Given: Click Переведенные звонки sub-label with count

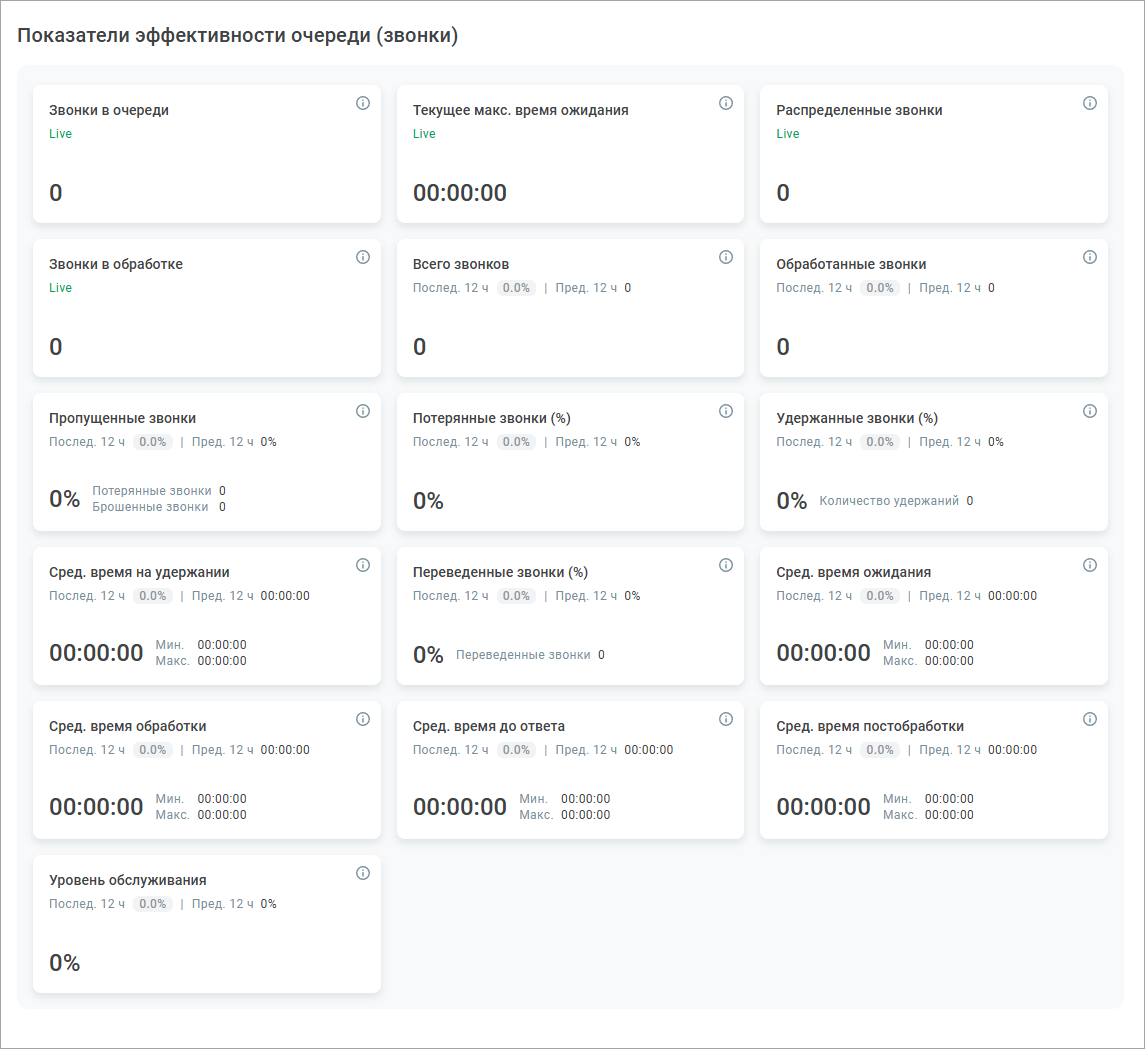Looking at the screenshot, I should [x=530, y=655].
